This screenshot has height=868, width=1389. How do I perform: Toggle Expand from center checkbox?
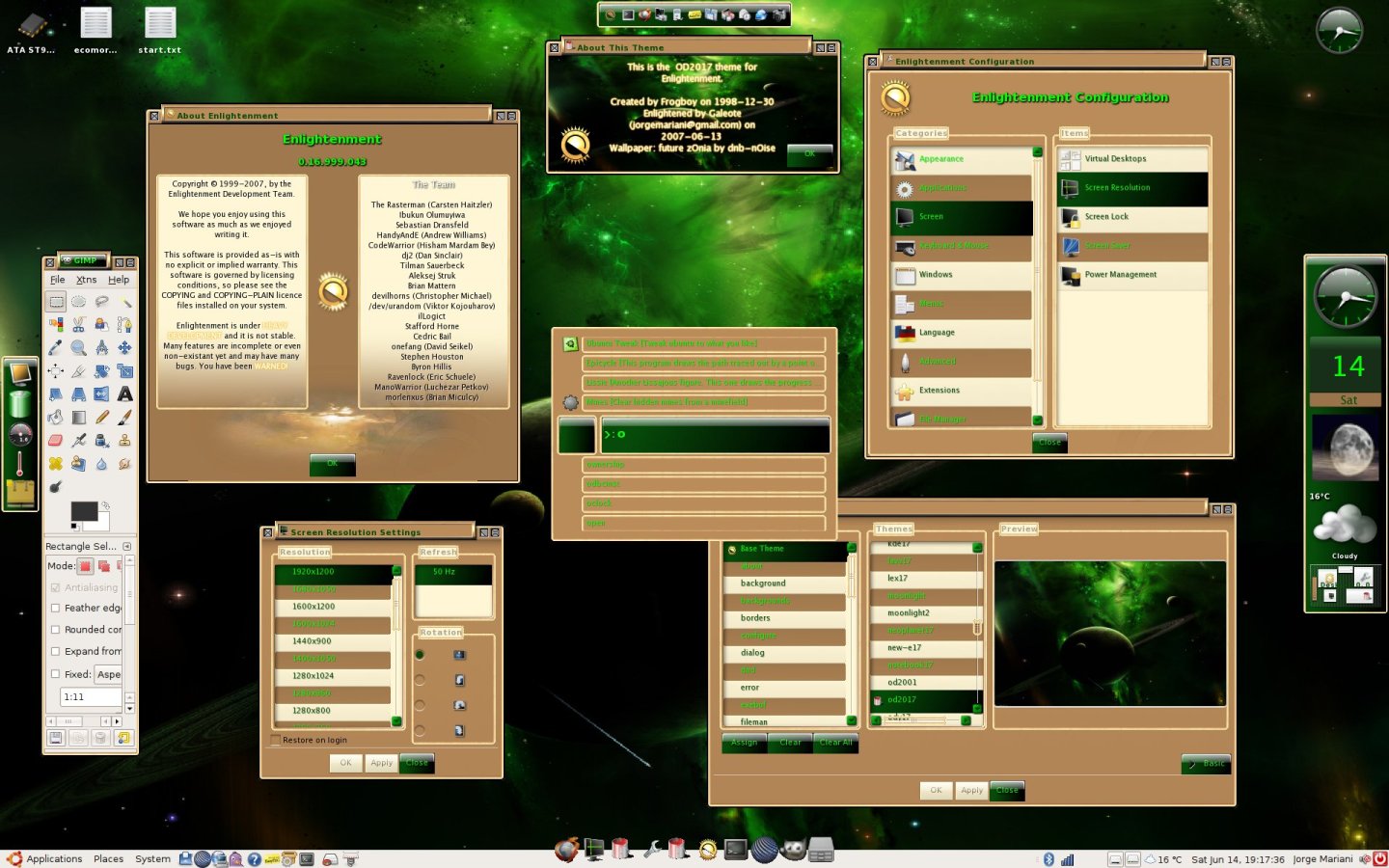pos(55,651)
